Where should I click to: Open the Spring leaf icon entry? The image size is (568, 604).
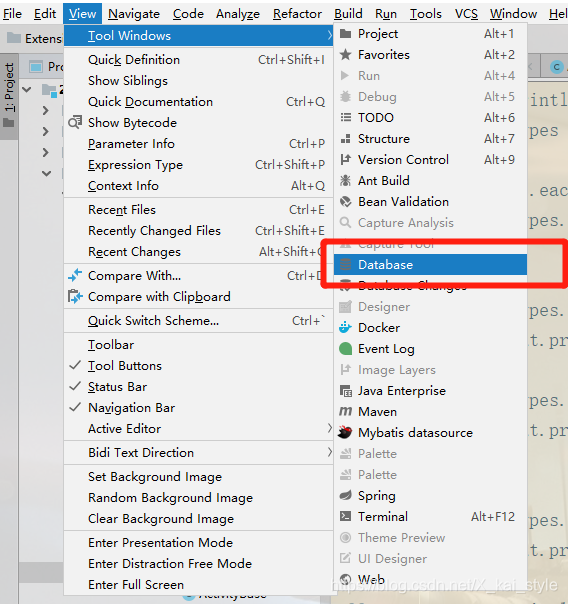coord(345,495)
